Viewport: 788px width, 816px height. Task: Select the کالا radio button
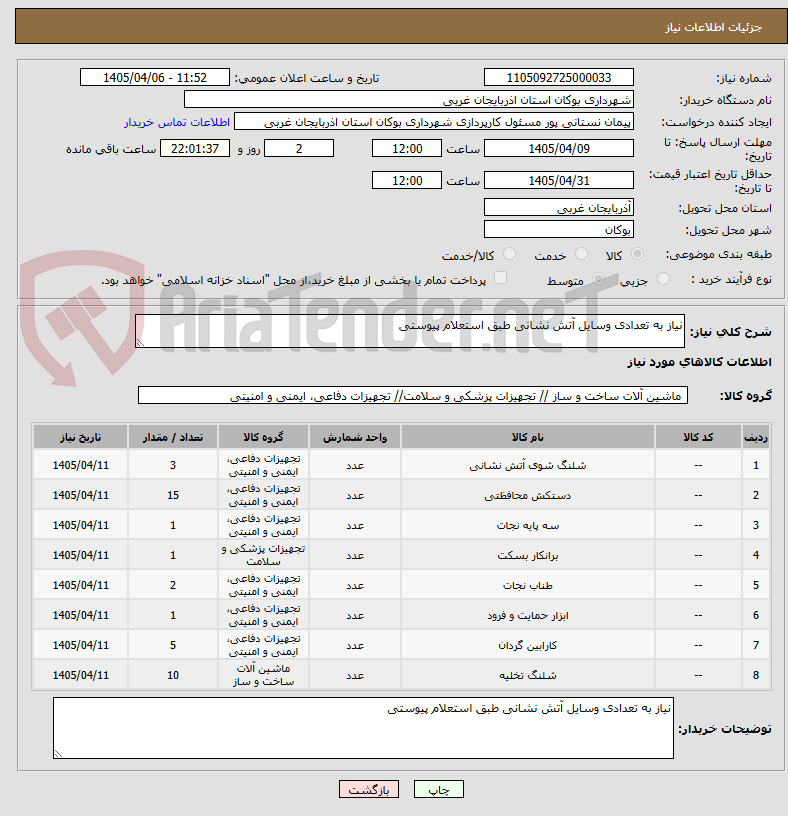(637, 254)
